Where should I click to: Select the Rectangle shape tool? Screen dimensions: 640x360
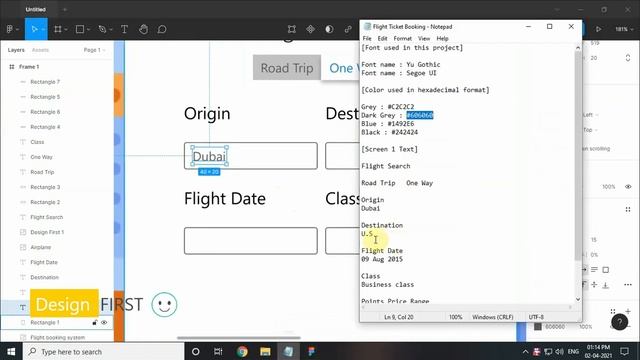pyautogui.click(x=80, y=29)
